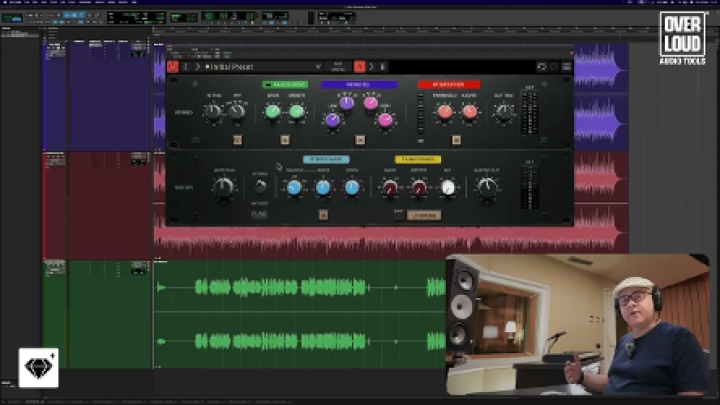
Task: Click the red section label in top rack
Action: tap(449, 84)
